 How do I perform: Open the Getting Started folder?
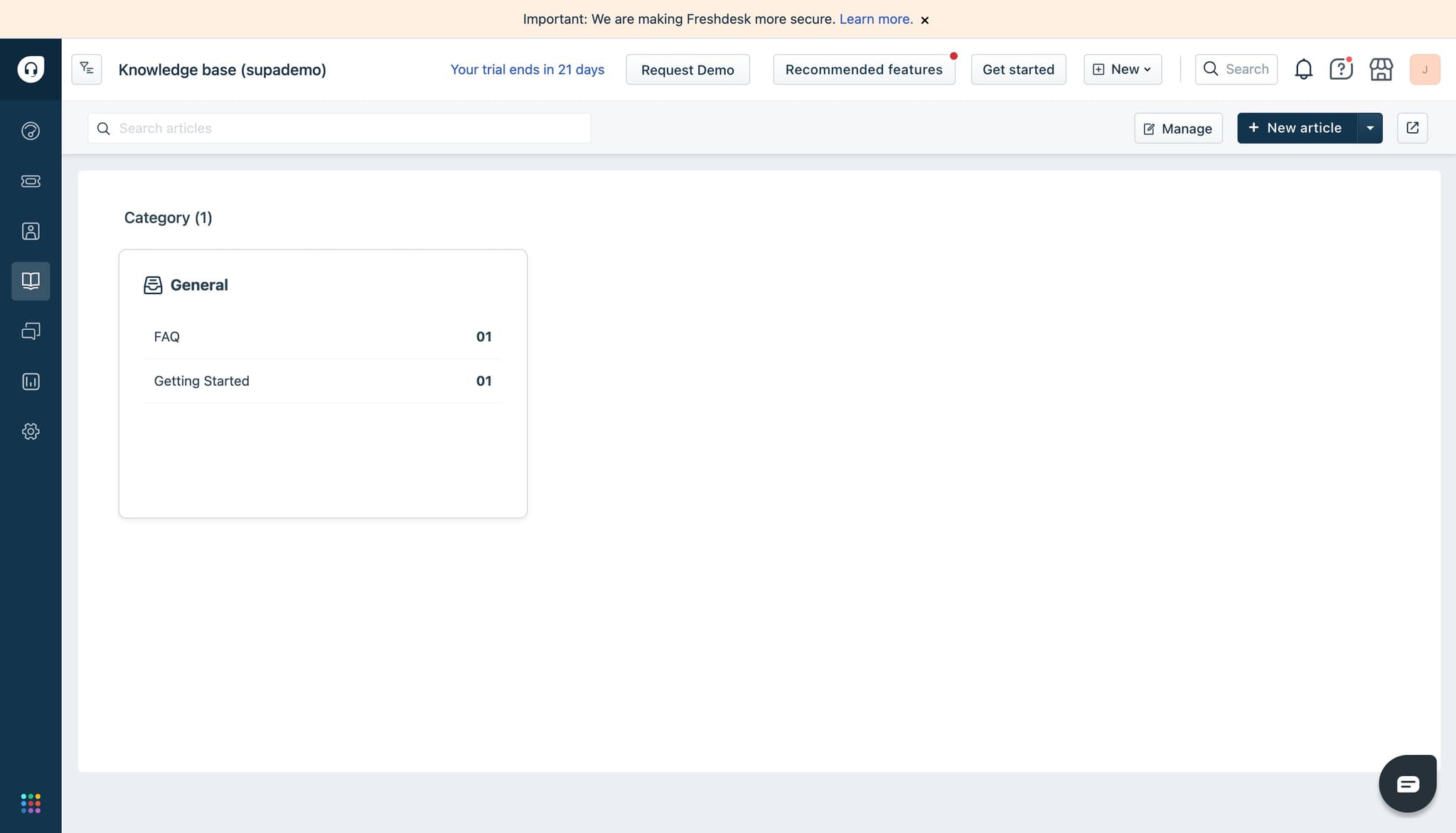tap(202, 381)
